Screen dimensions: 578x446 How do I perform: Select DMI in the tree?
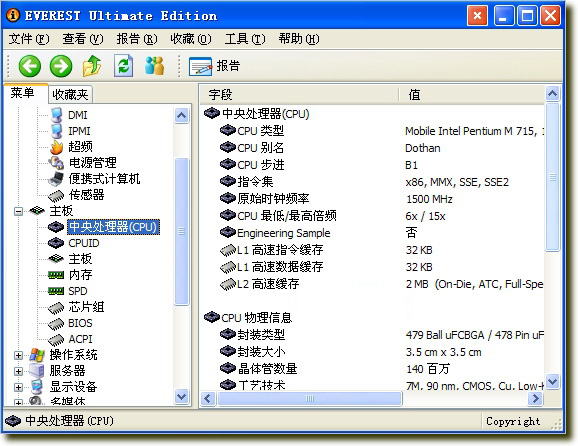pos(78,115)
